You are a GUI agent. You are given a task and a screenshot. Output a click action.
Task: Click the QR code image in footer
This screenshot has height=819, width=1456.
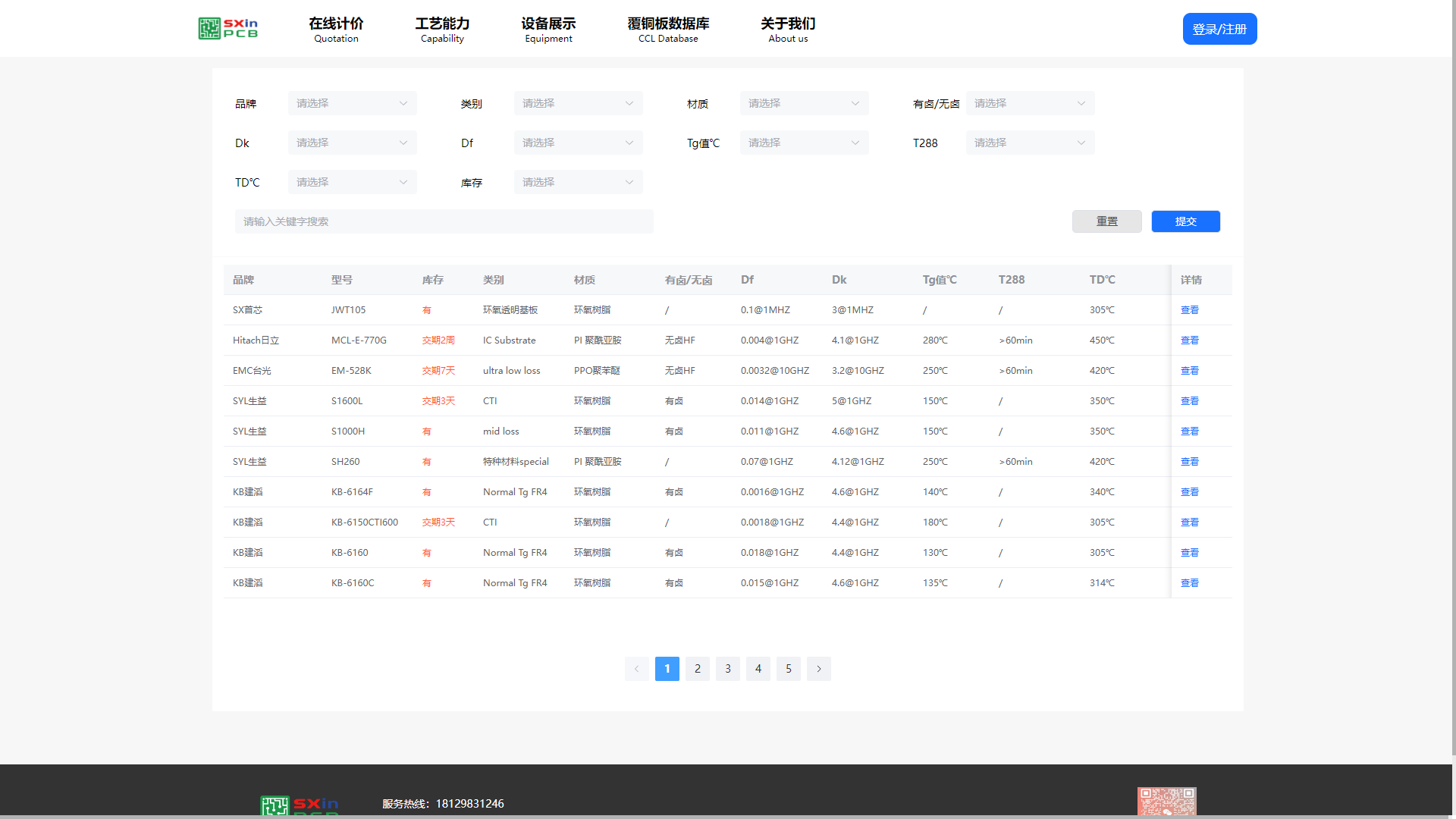pos(1166,802)
